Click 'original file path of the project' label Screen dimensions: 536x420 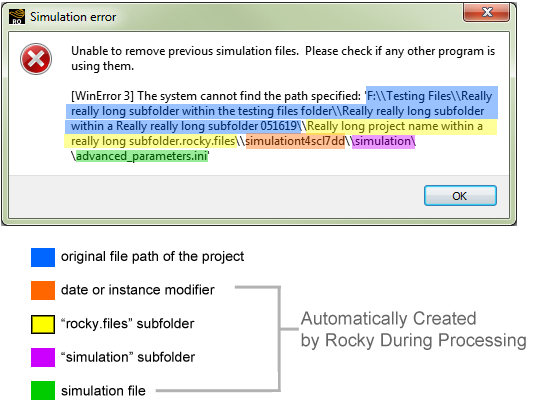tap(152, 257)
